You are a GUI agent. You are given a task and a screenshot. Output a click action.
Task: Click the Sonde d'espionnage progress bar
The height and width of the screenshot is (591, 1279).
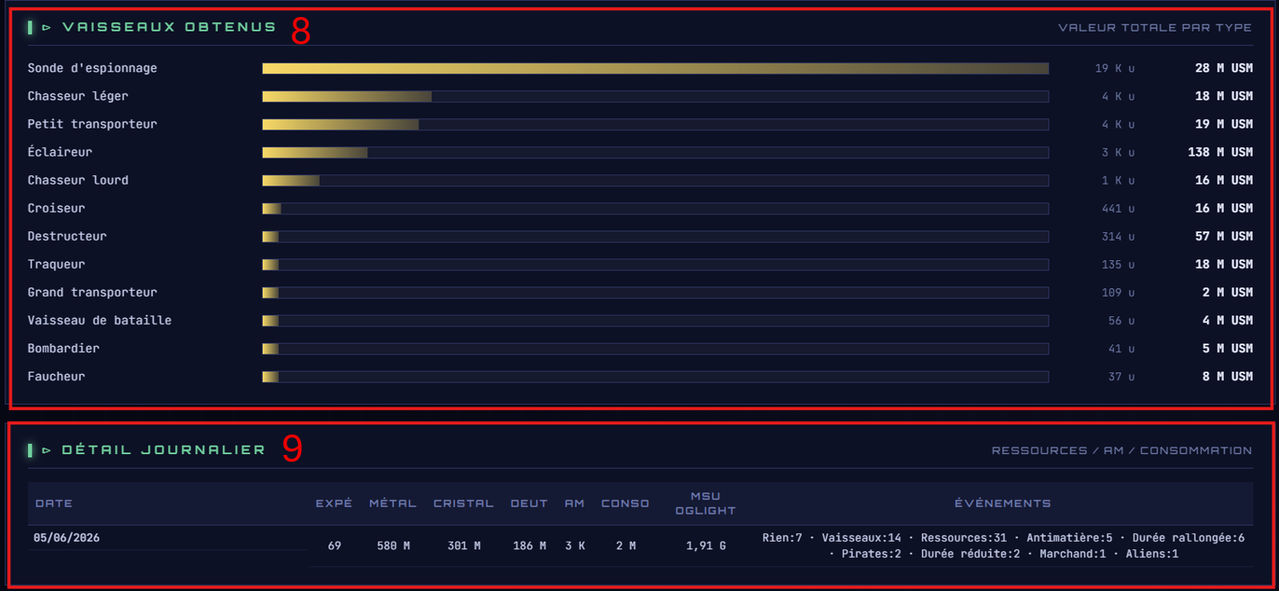point(655,68)
